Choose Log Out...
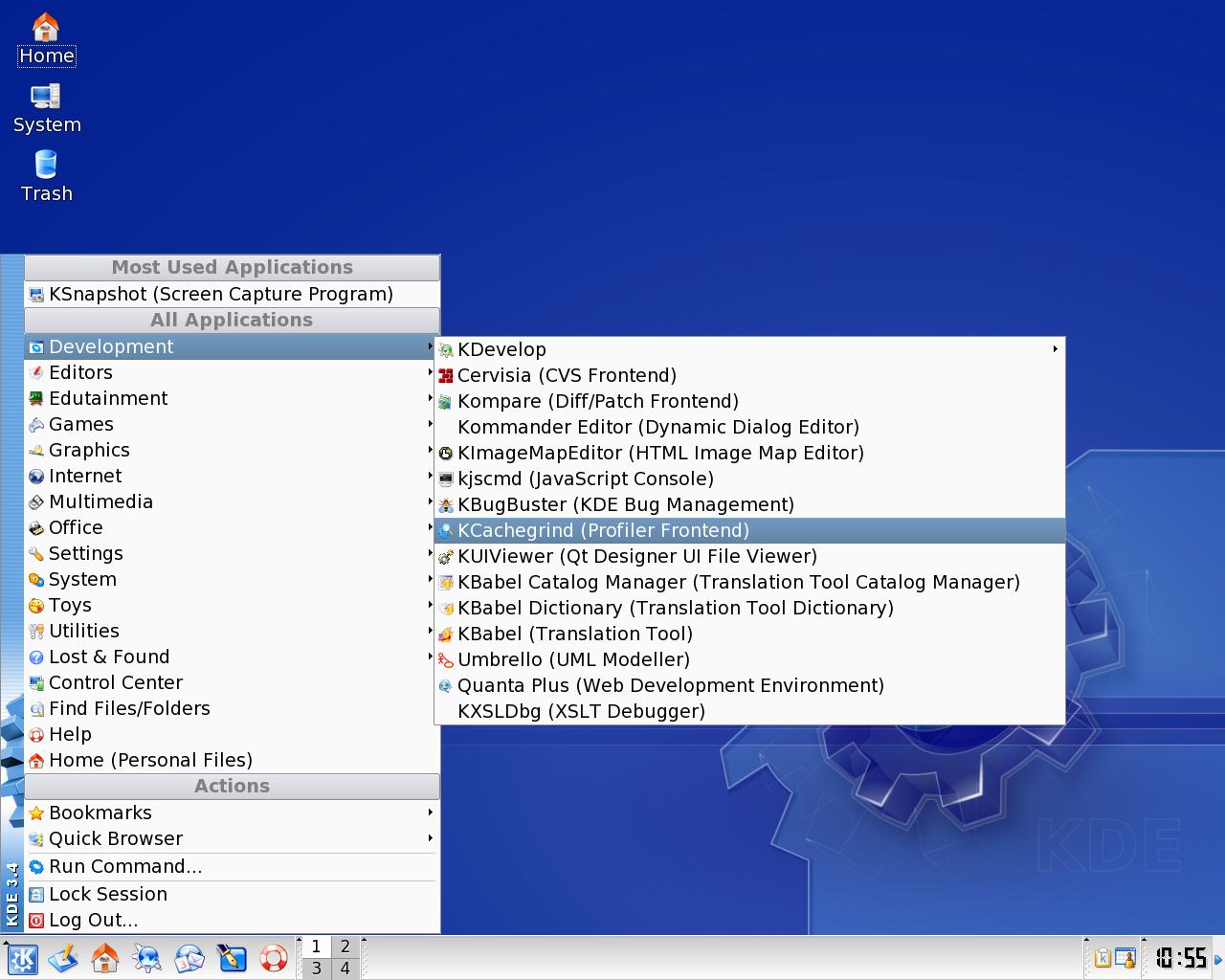1225x980 pixels. pyautogui.click(x=232, y=920)
